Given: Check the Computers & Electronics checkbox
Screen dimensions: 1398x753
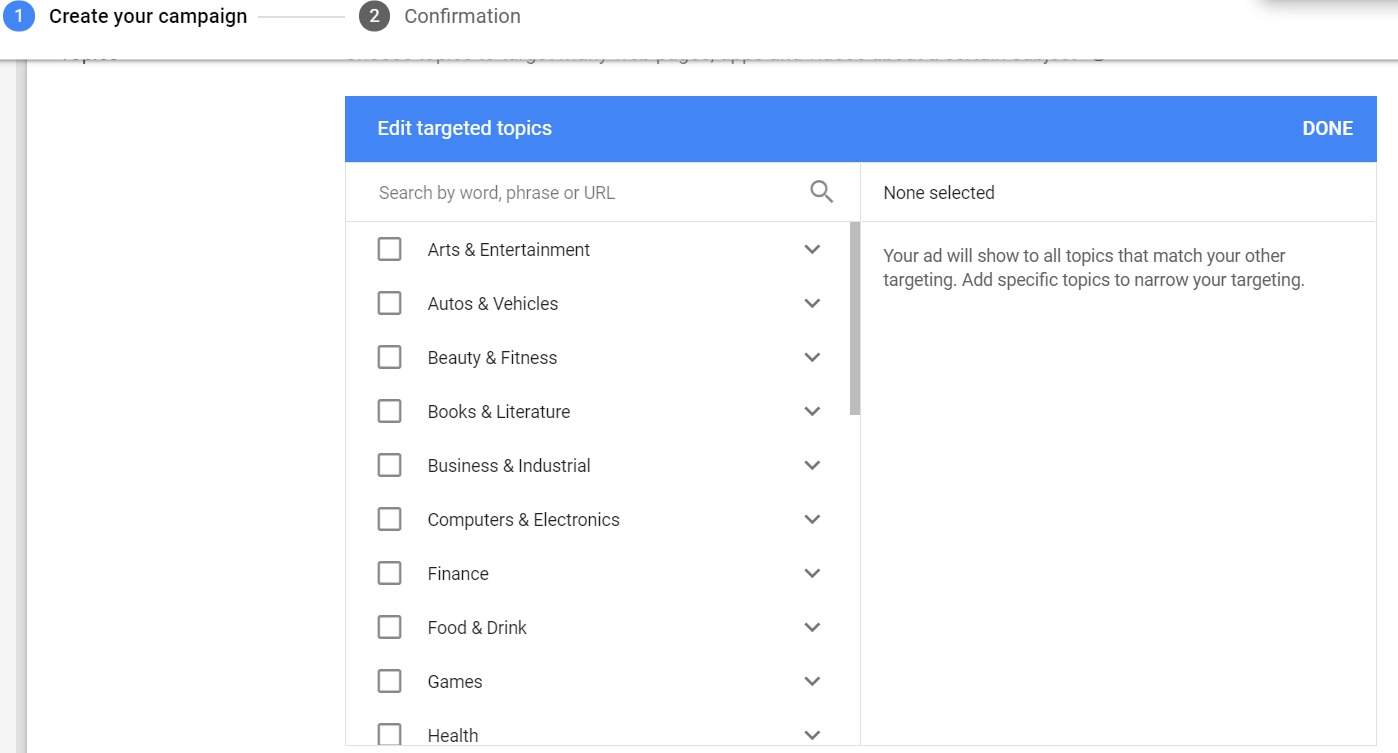Looking at the screenshot, I should click(389, 519).
